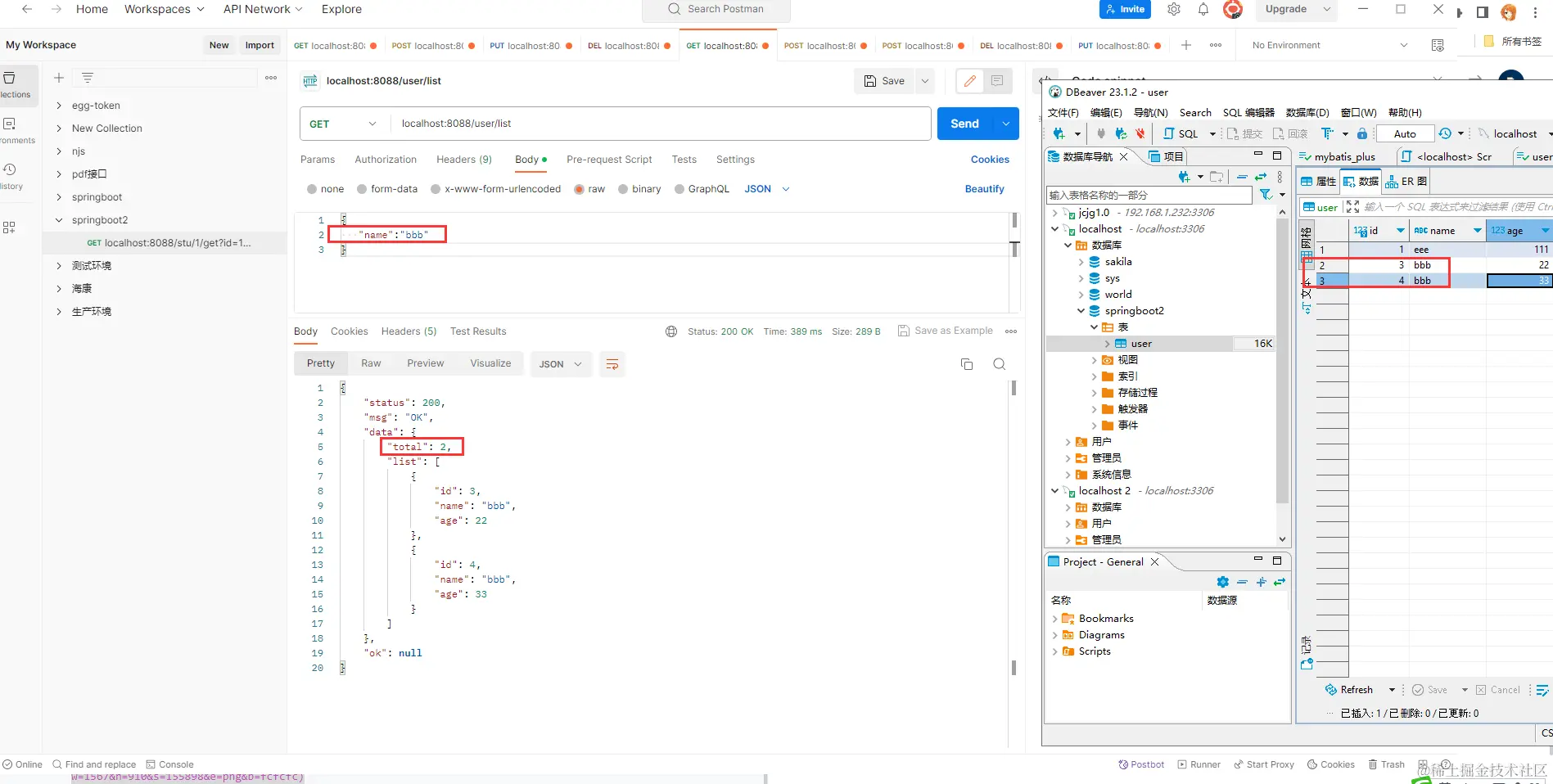The height and width of the screenshot is (784, 1553).
Task: Click the network globe icon beside Status
Action: pos(671,331)
